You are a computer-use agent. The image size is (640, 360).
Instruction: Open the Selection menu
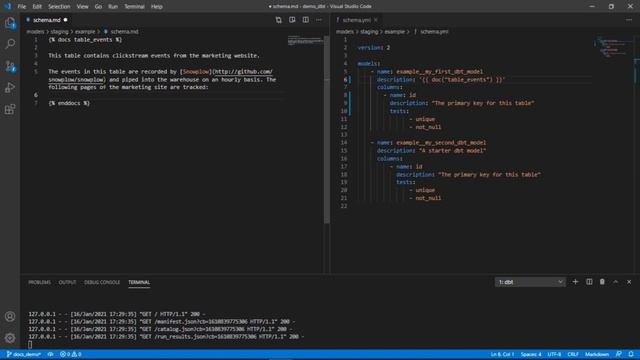click(x=59, y=7)
